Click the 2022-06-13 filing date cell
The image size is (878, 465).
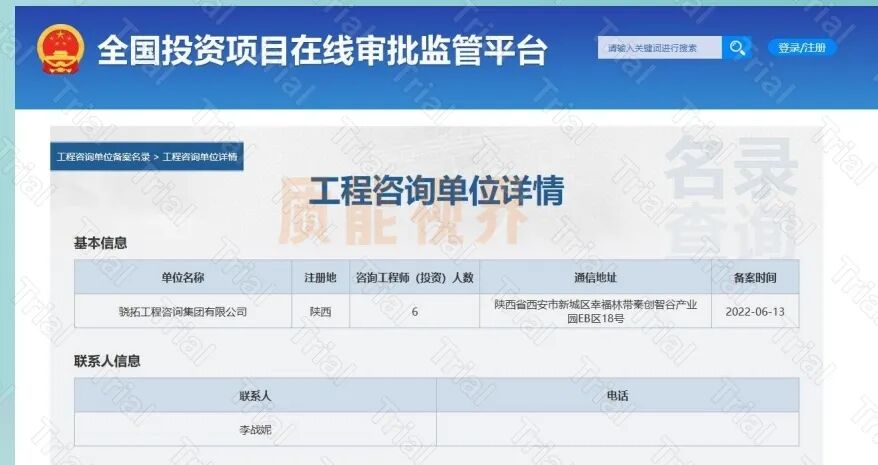click(755, 311)
